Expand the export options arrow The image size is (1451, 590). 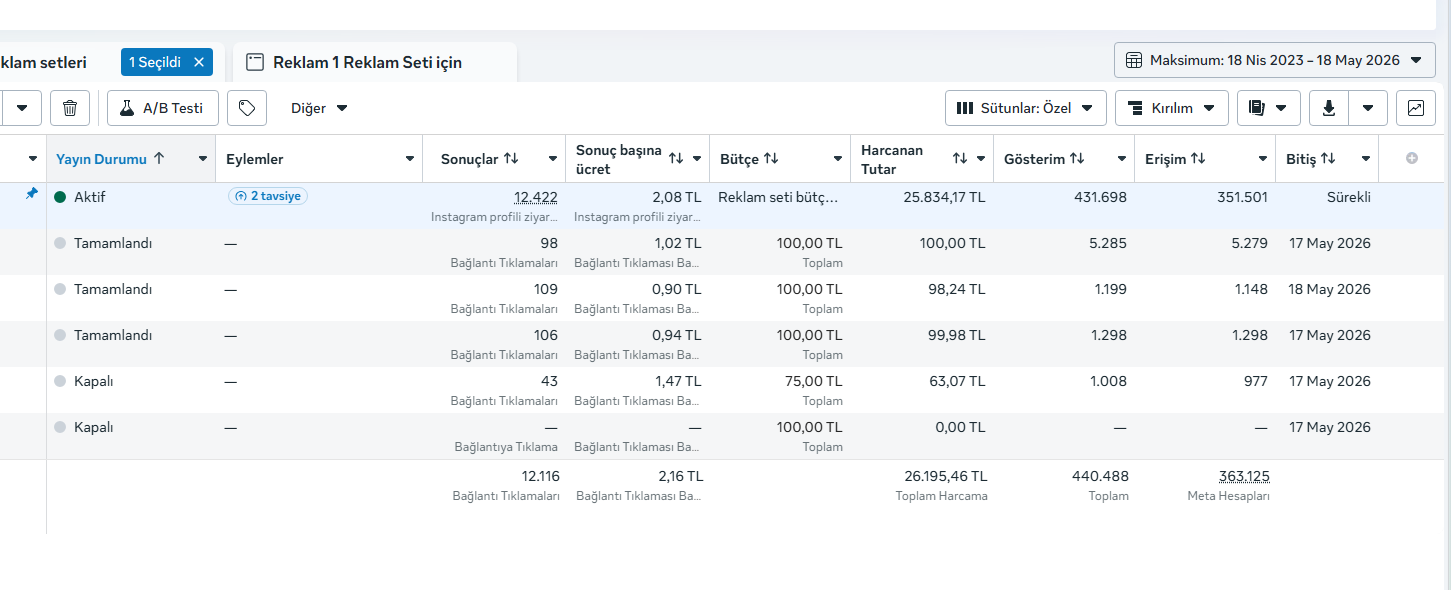pyautogui.click(x=1368, y=108)
